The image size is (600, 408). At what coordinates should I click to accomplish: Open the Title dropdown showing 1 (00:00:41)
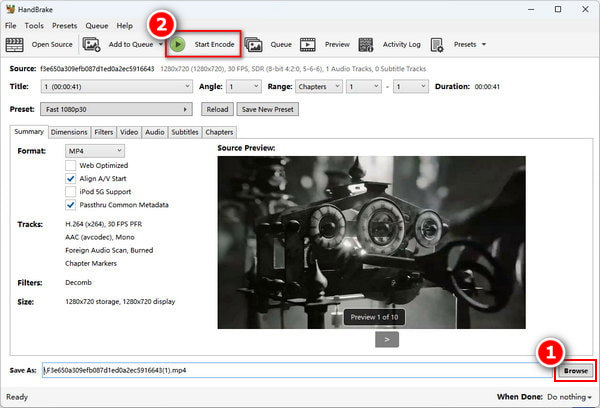pos(117,86)
